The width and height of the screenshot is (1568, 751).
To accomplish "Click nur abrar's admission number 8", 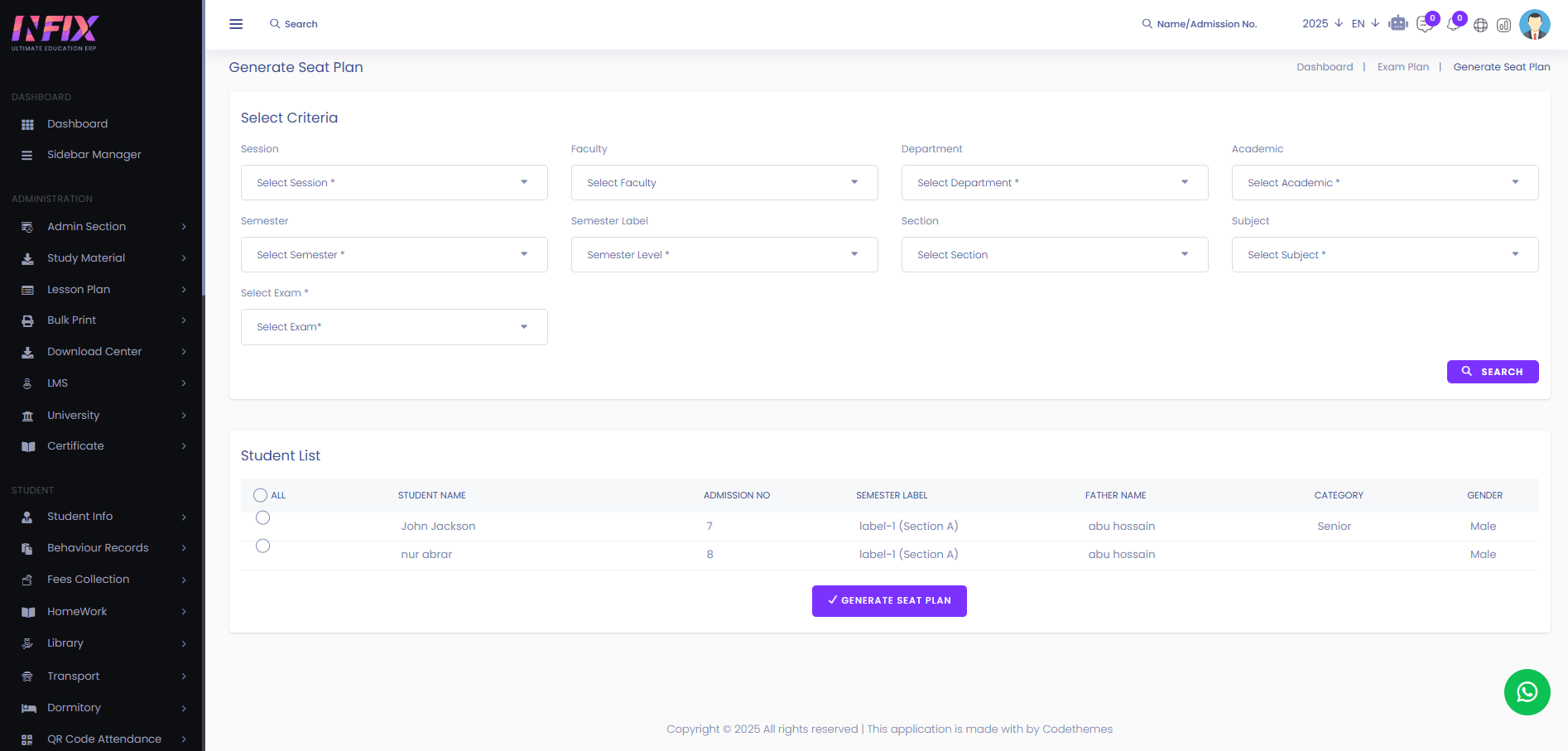I will coord(709,555).
